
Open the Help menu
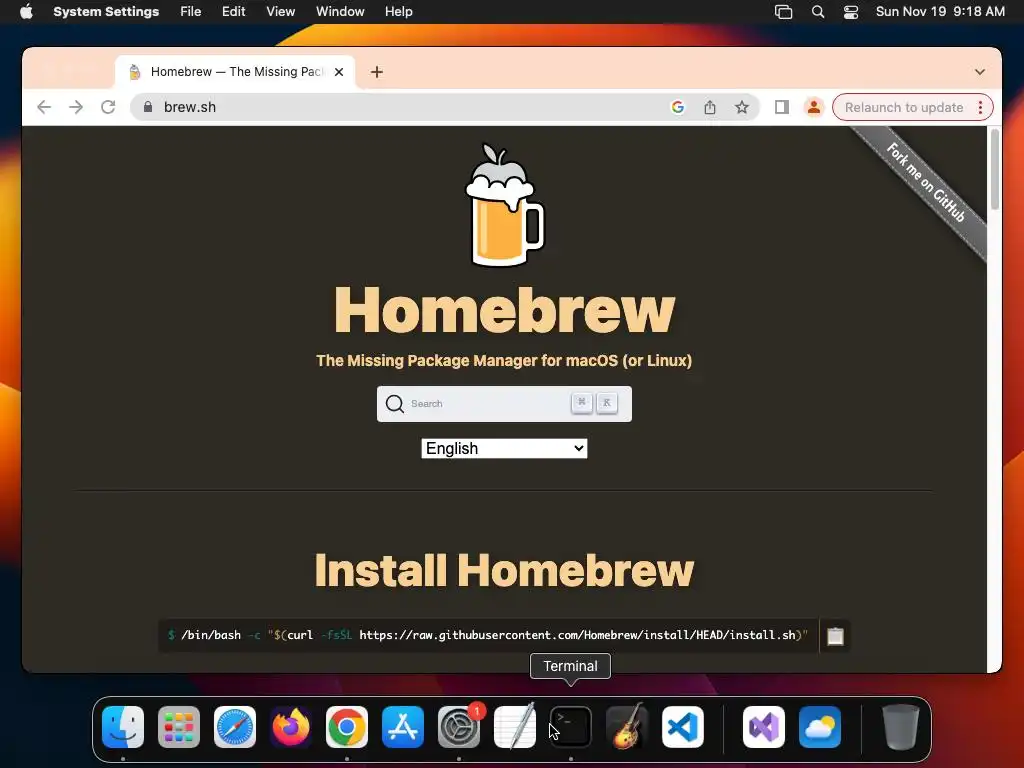pos(398,12)
